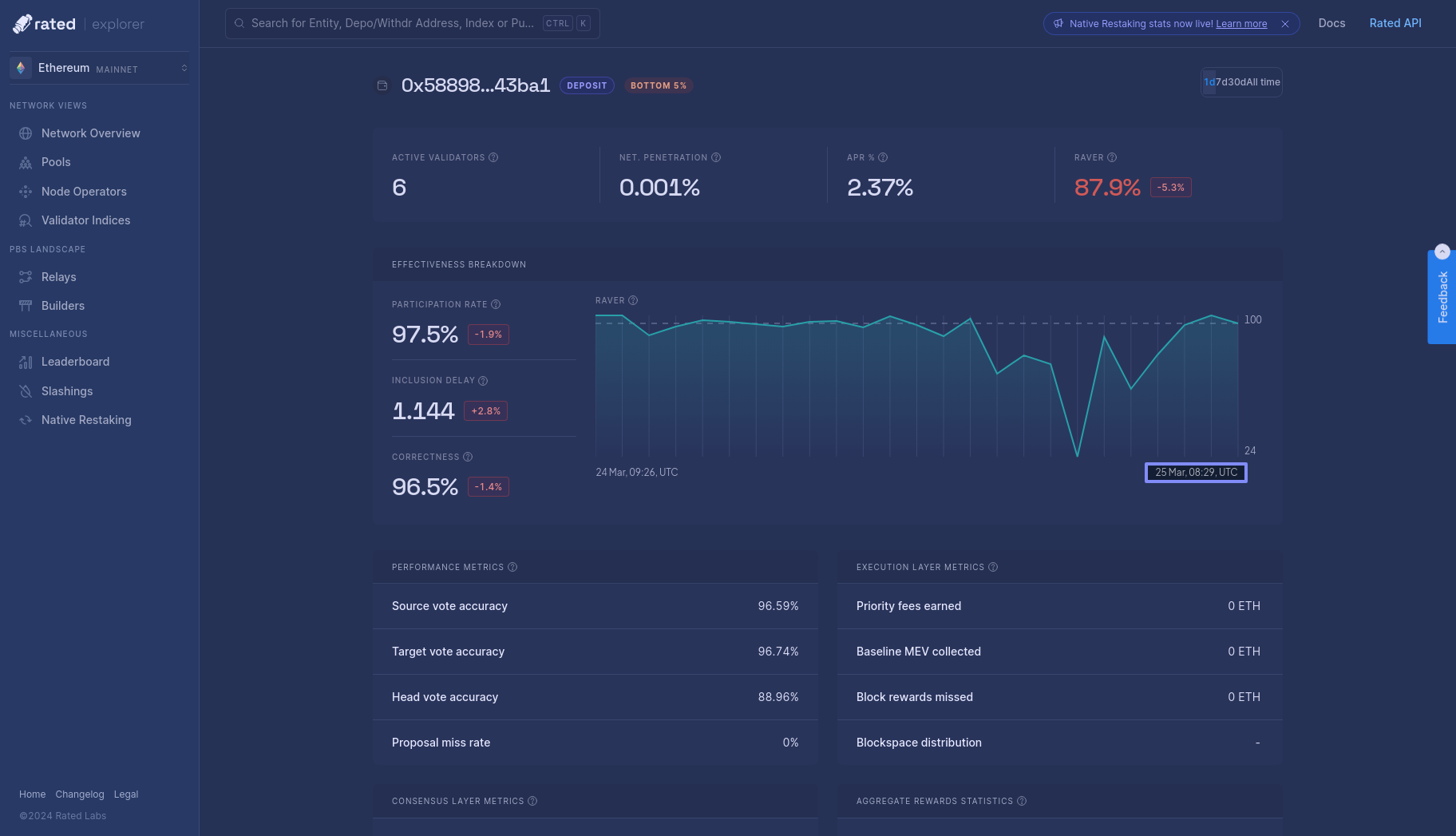Open the Slashings page
This screenshot has height=836, width=1456.
(x=66, y=391)
